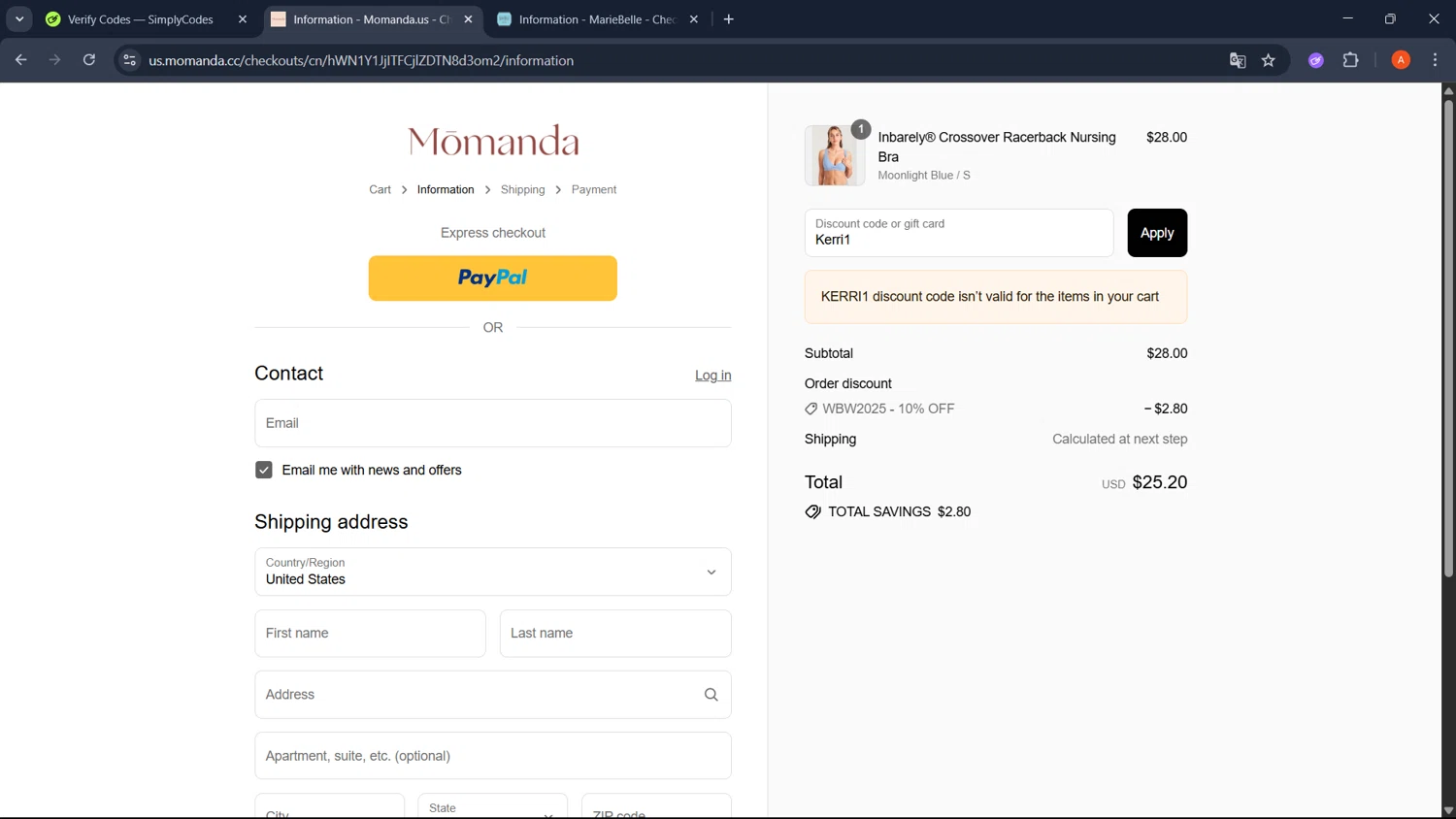Close the MarieBelle checkout tab

coord(693,19)
